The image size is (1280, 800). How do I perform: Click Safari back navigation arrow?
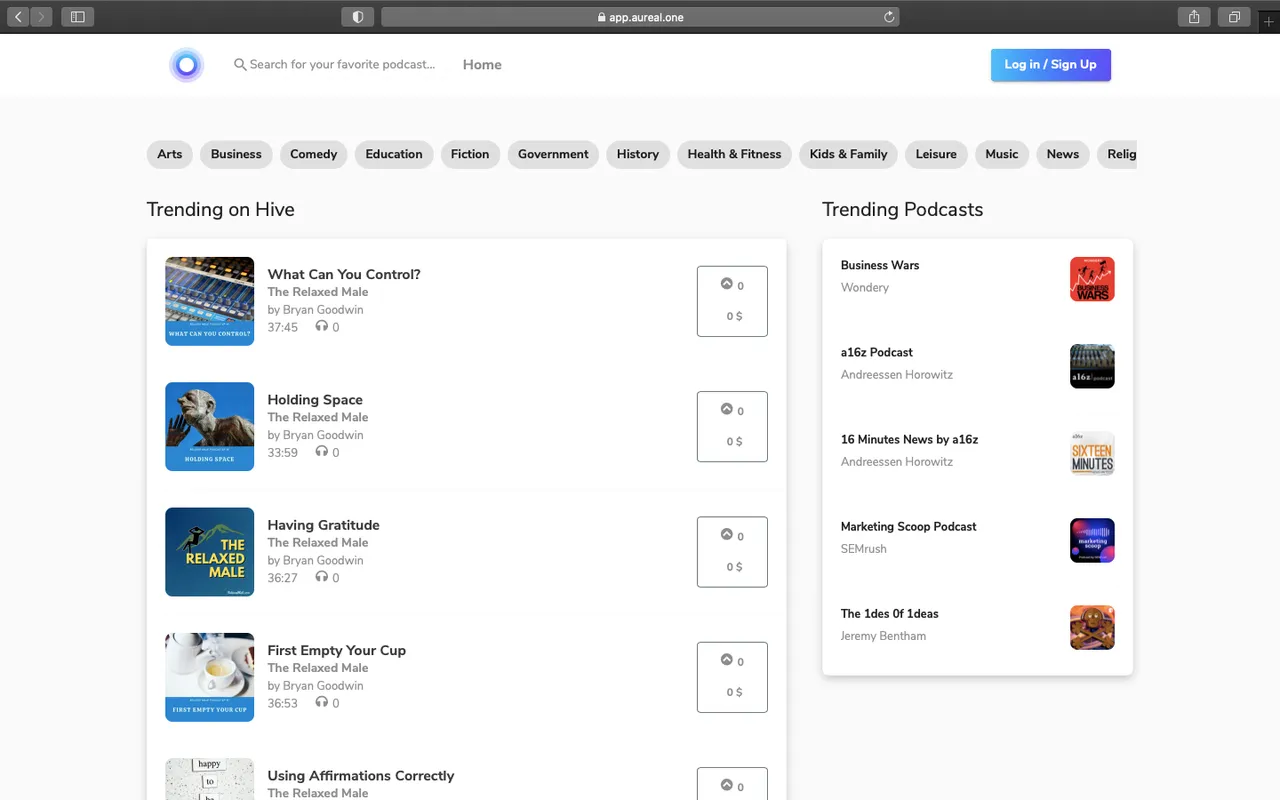(18, 17)
